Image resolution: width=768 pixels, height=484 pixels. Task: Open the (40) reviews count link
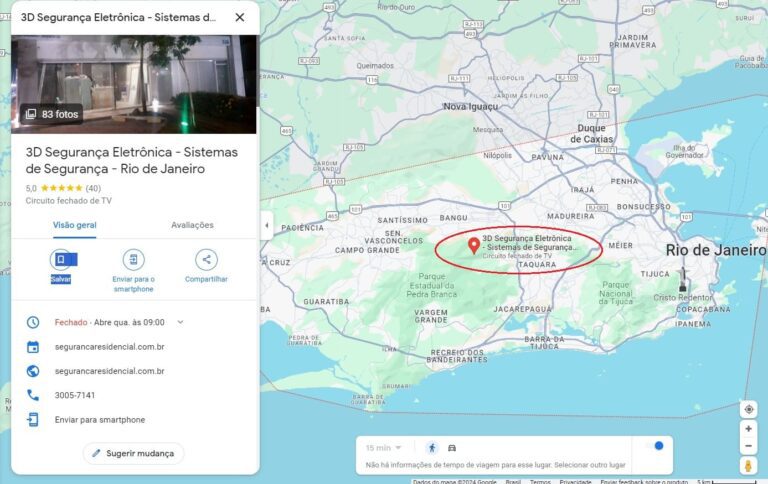pos(93,188)
